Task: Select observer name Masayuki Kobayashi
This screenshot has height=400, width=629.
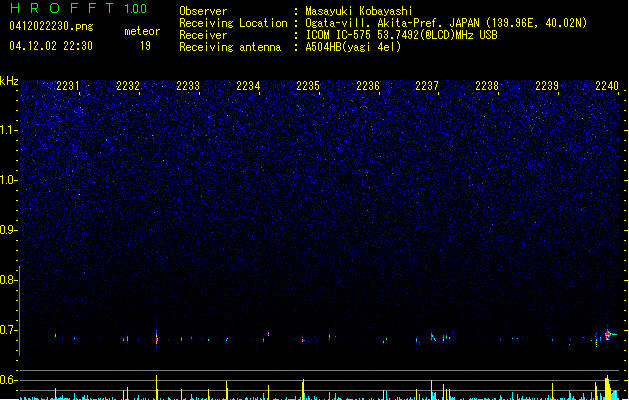Action: 359,11
